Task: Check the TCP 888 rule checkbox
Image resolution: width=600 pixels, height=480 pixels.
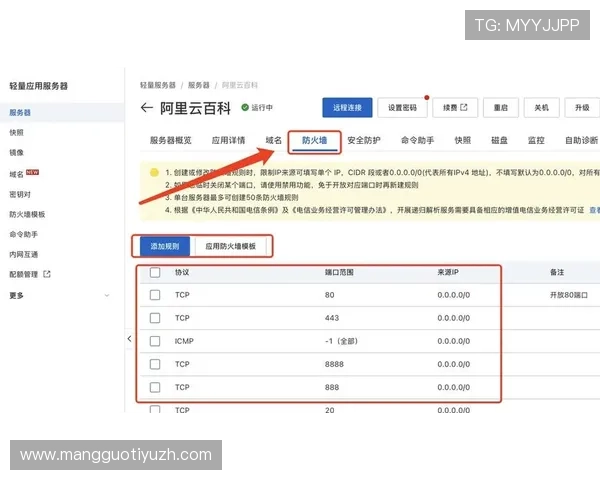Action: (155, 387)
